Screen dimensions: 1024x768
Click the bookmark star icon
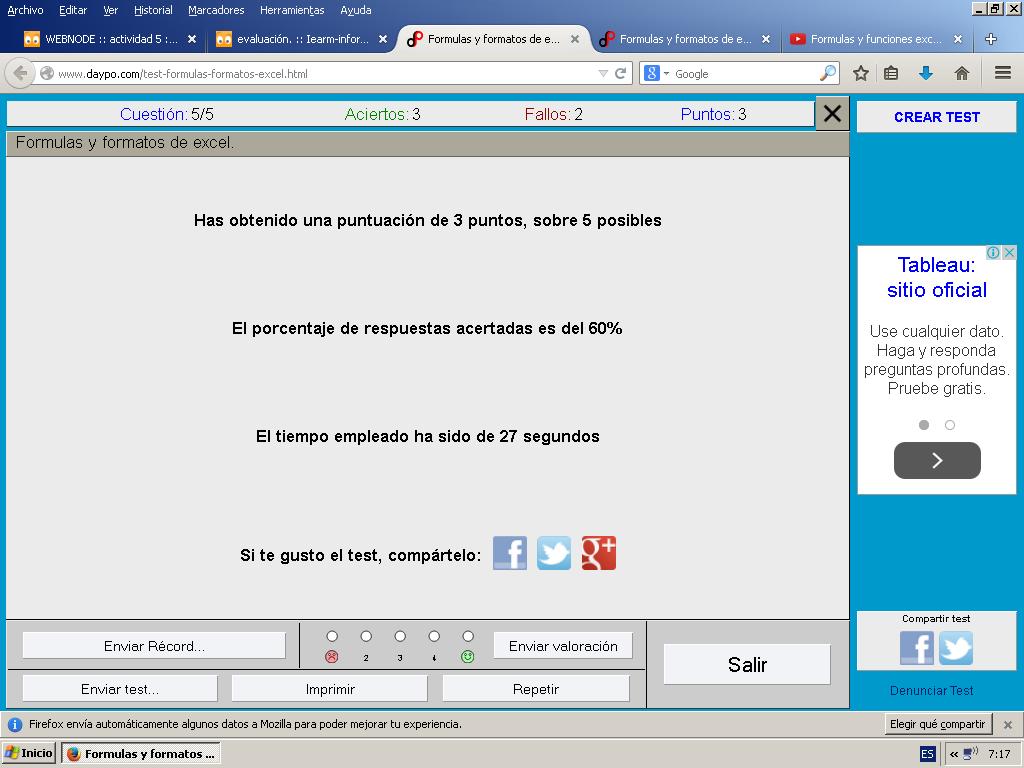tap(860, 73)
